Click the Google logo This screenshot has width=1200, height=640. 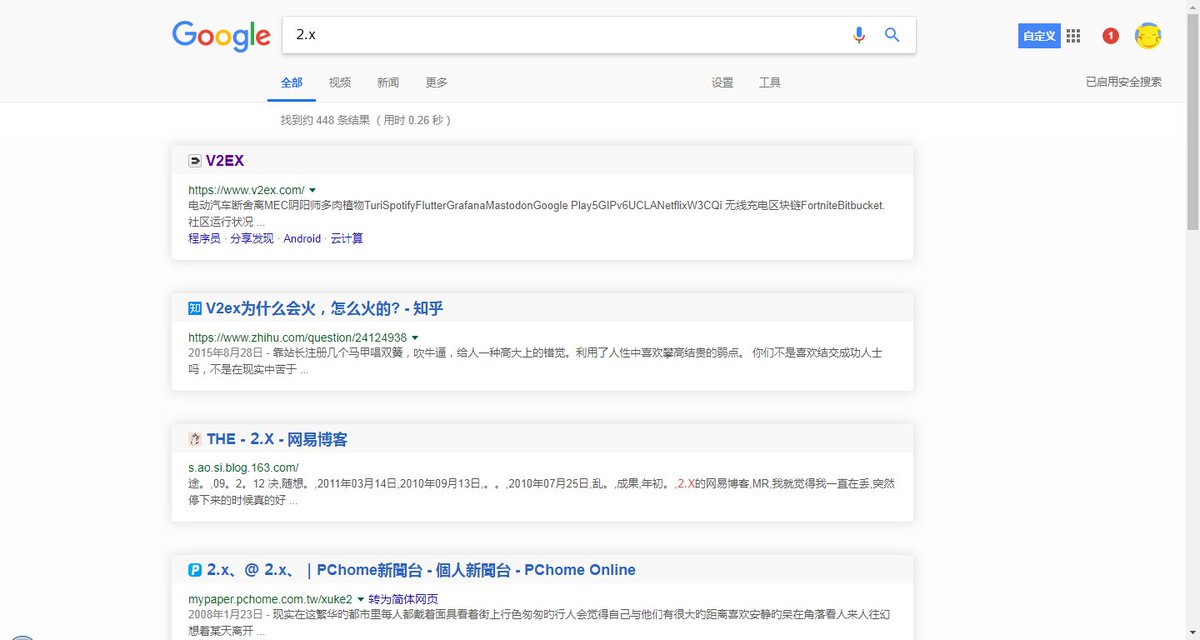221,36
